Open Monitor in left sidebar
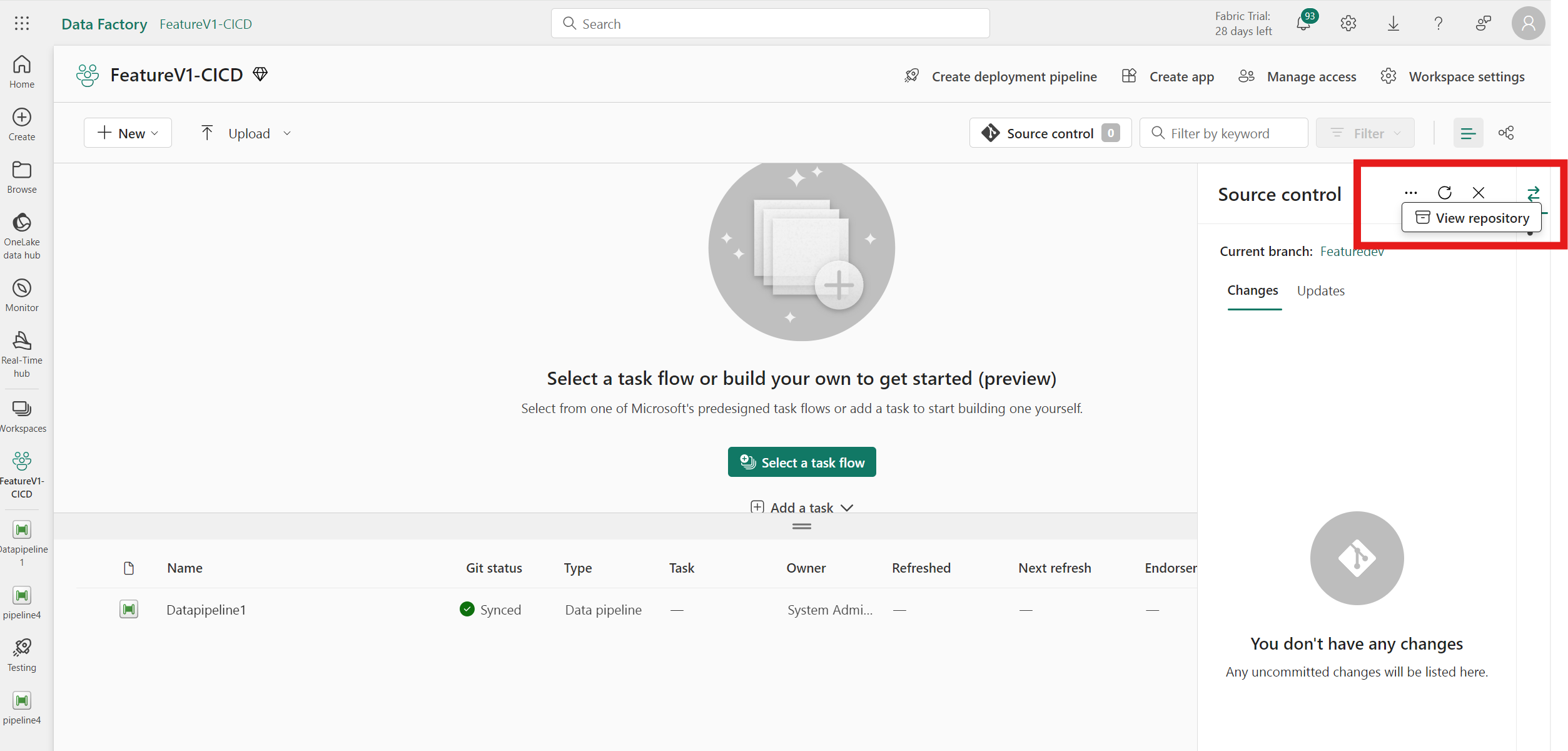The image size is (1568, 751). [x=22, y=295]
